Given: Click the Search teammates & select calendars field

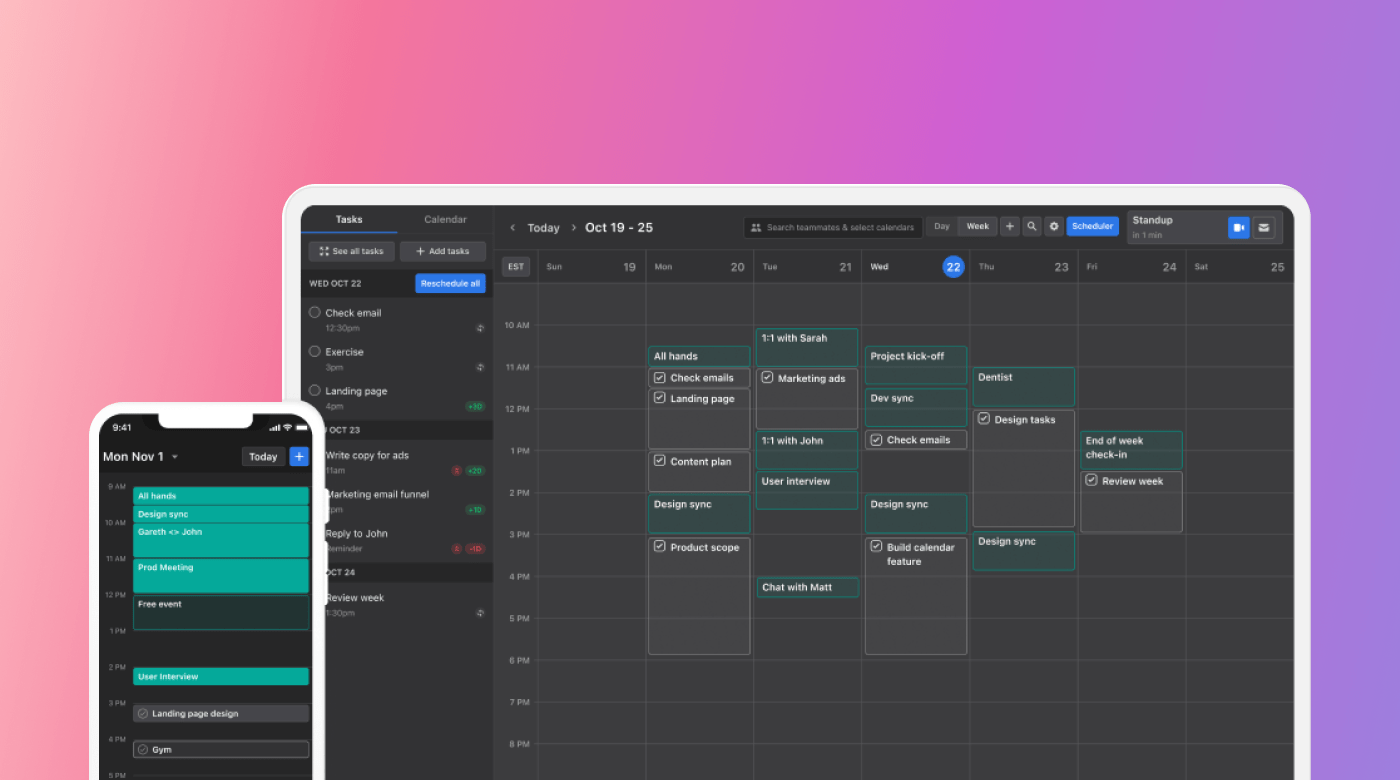Looking at the screenshot, I should (833, 228).
